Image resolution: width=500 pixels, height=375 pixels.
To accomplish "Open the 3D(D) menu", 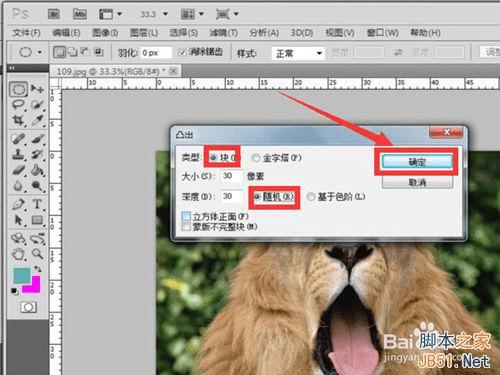I will (x=301, y=33).
